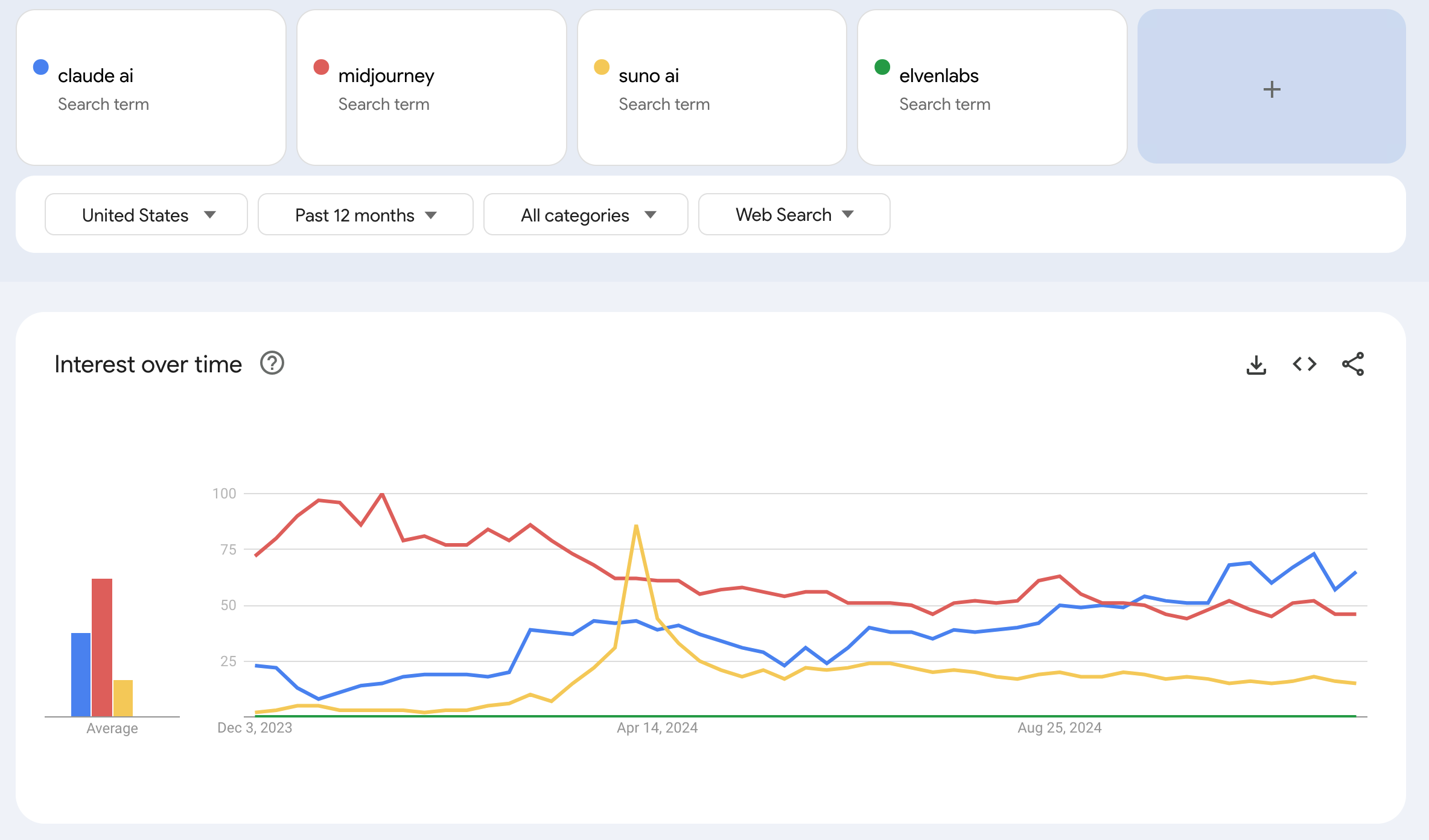The image size is (1429, 840).
Task: Click the midjourney peak at 100
Action: (x=382, y=494)
